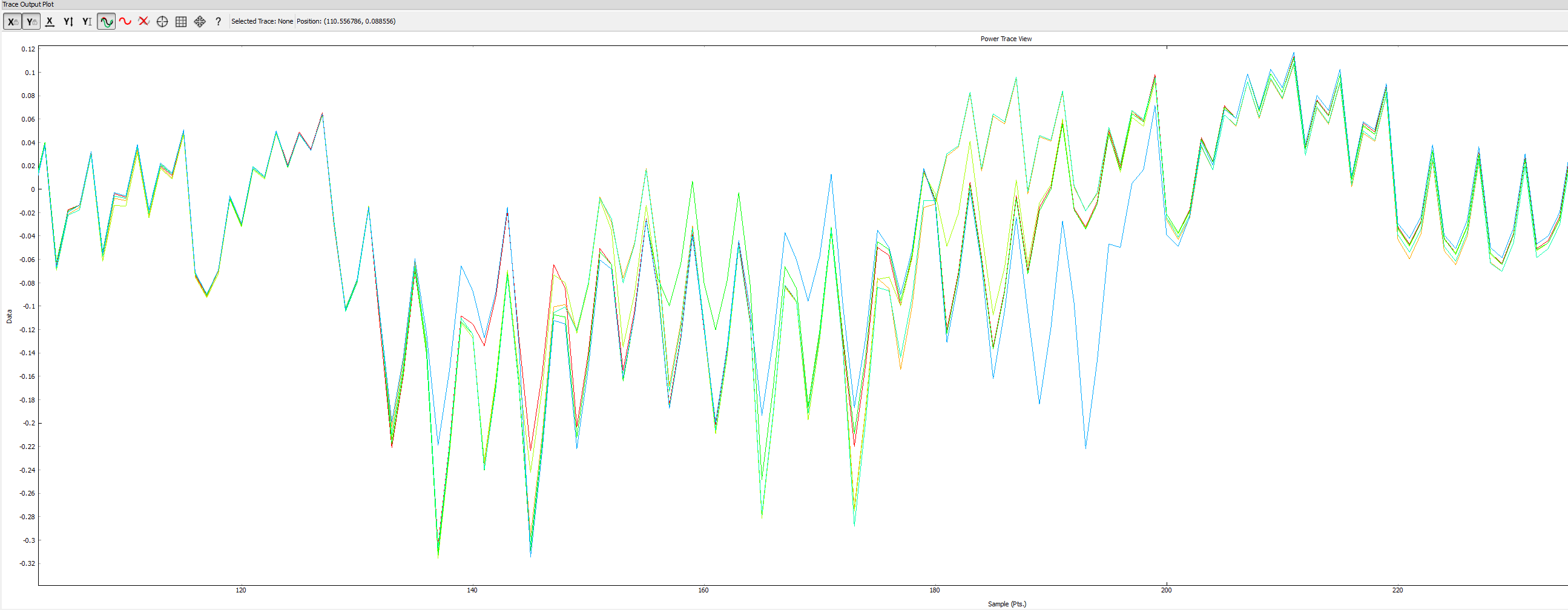
Task: Click the Trace Output Plot title bar
Action: tap(784, 4)
